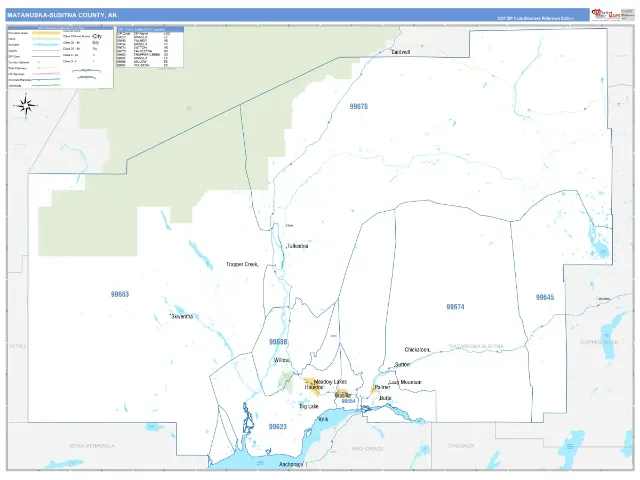
Task: Click the Meadow Lakes place label
Action: (x=330, y=382)
